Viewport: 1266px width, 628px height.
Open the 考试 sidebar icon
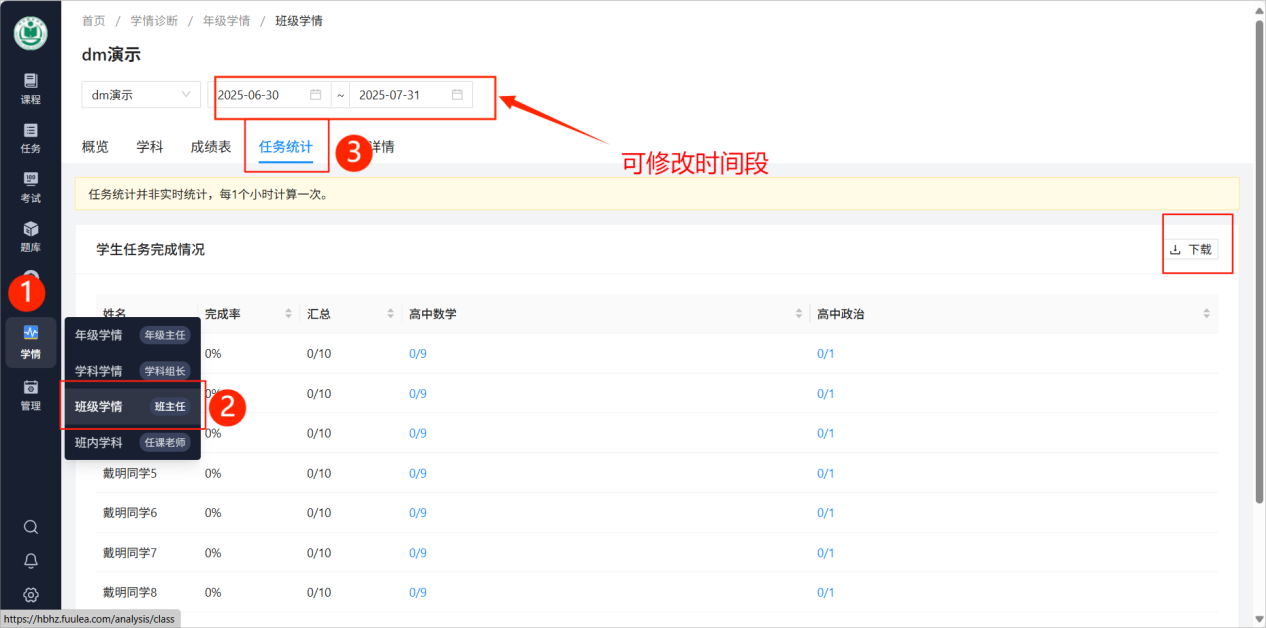(31, 187)
